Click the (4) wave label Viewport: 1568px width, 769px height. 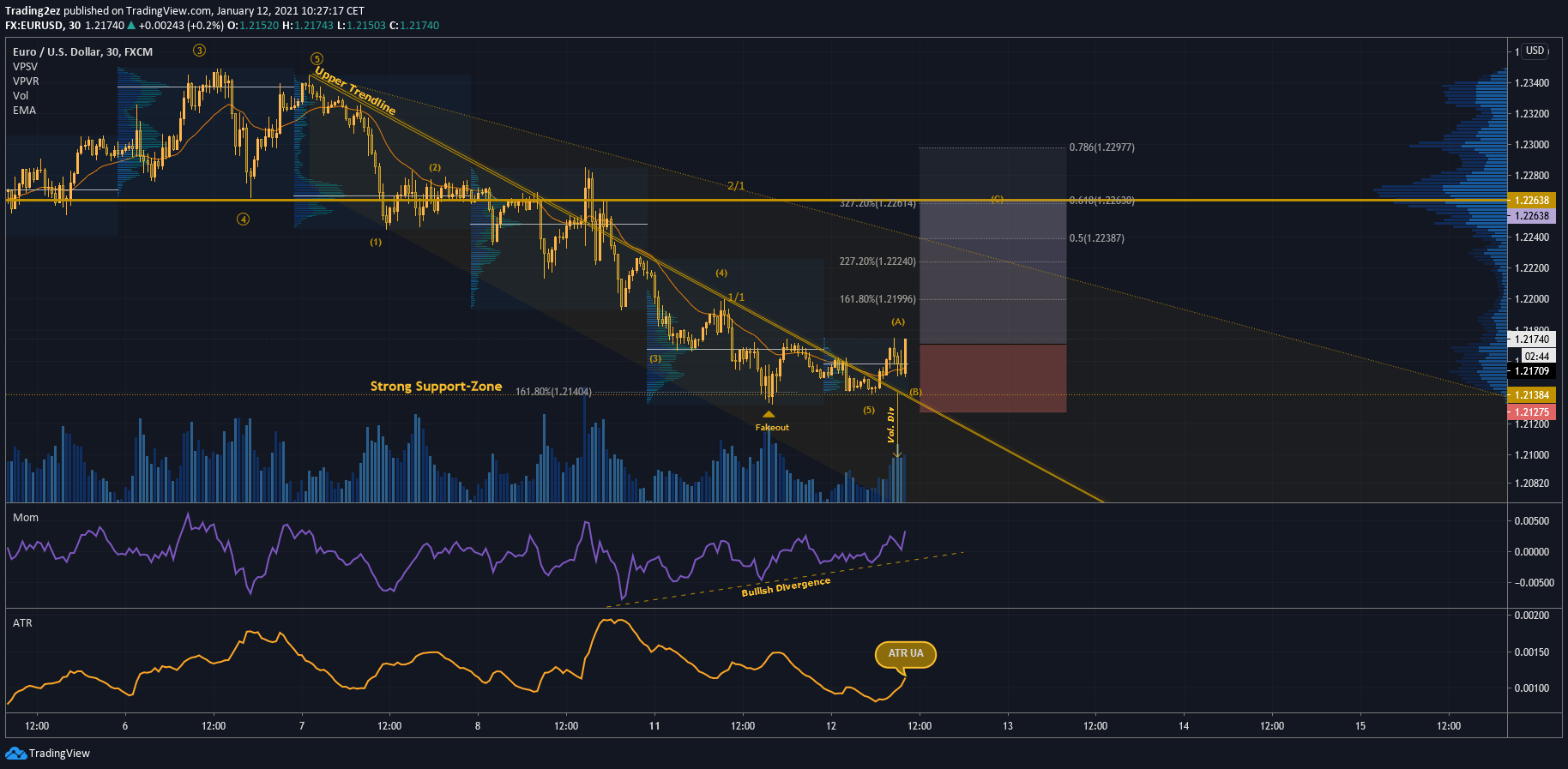pos(721,273)
